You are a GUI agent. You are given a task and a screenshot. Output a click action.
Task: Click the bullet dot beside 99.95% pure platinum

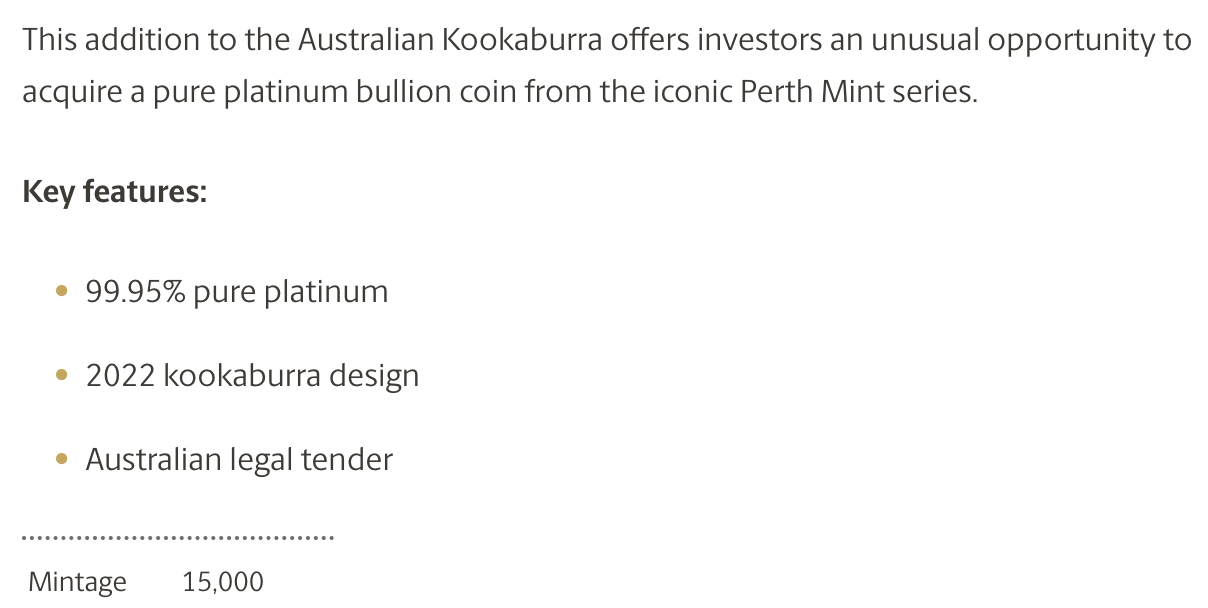62,292
